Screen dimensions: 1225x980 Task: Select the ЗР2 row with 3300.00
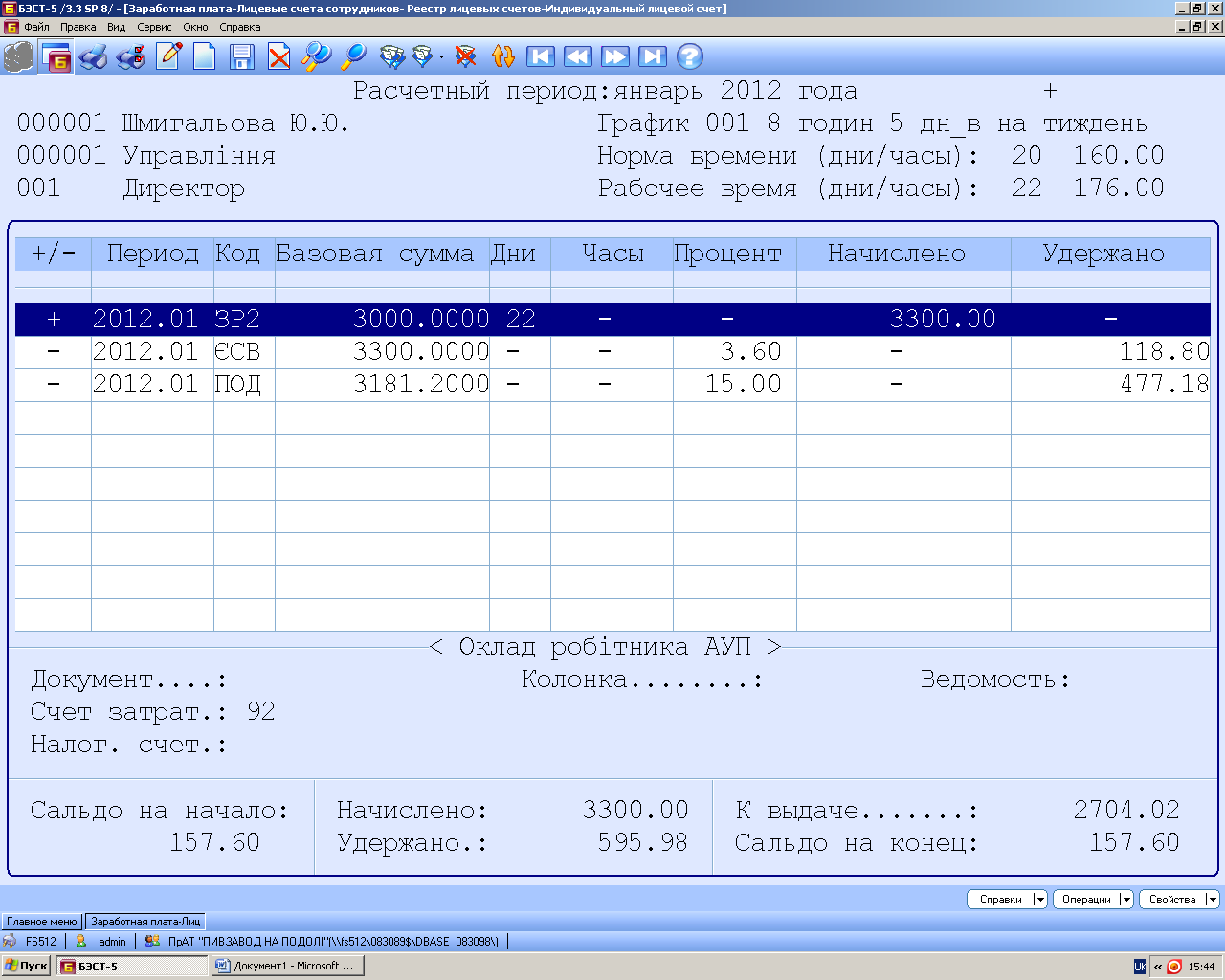612,320
